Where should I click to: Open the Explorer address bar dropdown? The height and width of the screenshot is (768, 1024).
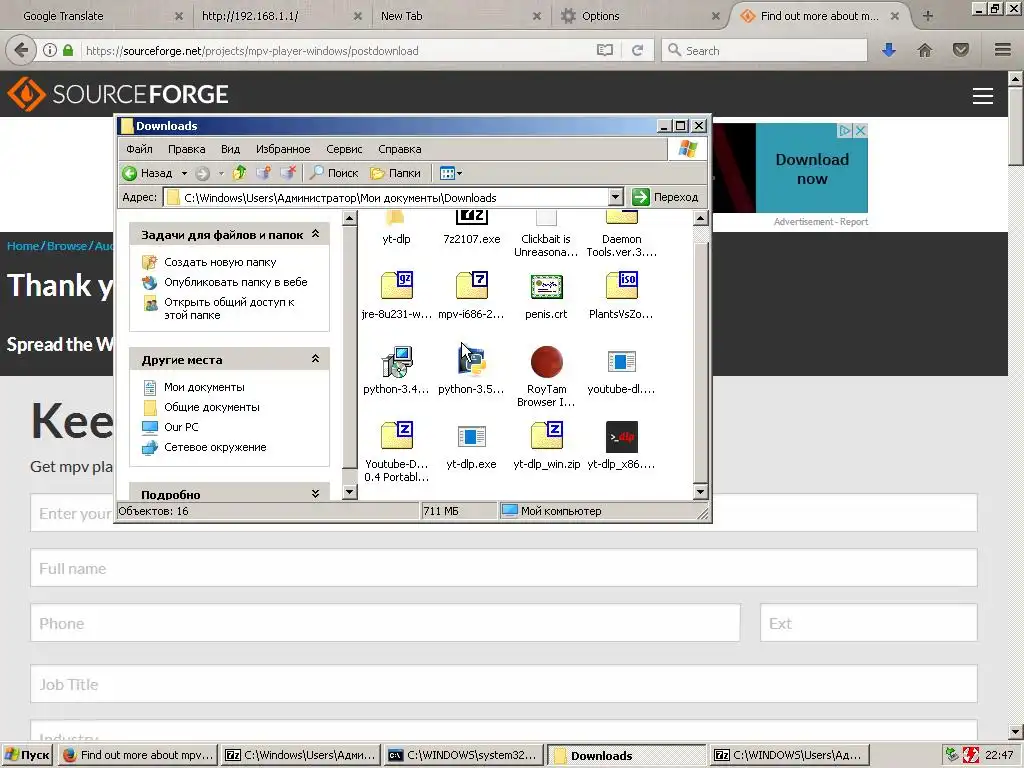click(x=615, y=197)
